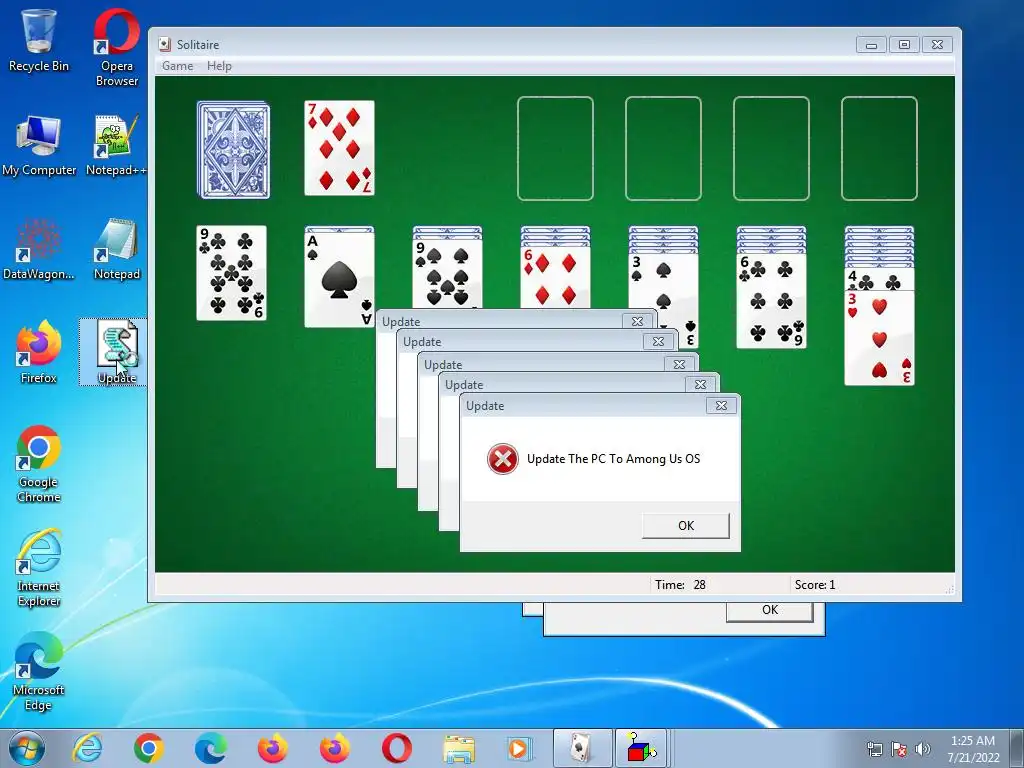Viewport: 1024px width, 768px height.
Task: Open Windows Explorer folder in the taskbar
Action: click(x=459, y=749)
